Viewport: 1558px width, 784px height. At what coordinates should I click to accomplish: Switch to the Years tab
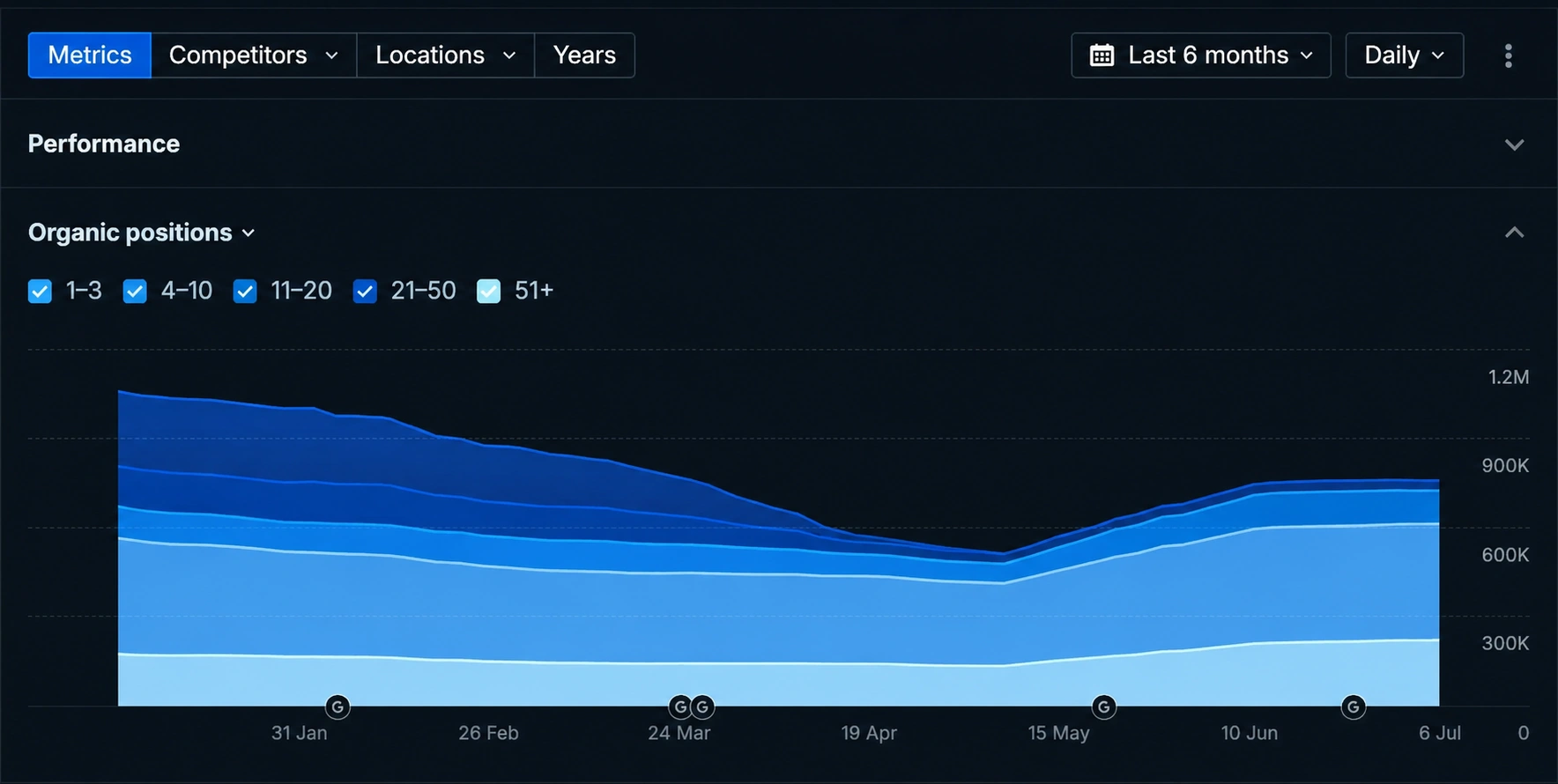click(584, 55)
